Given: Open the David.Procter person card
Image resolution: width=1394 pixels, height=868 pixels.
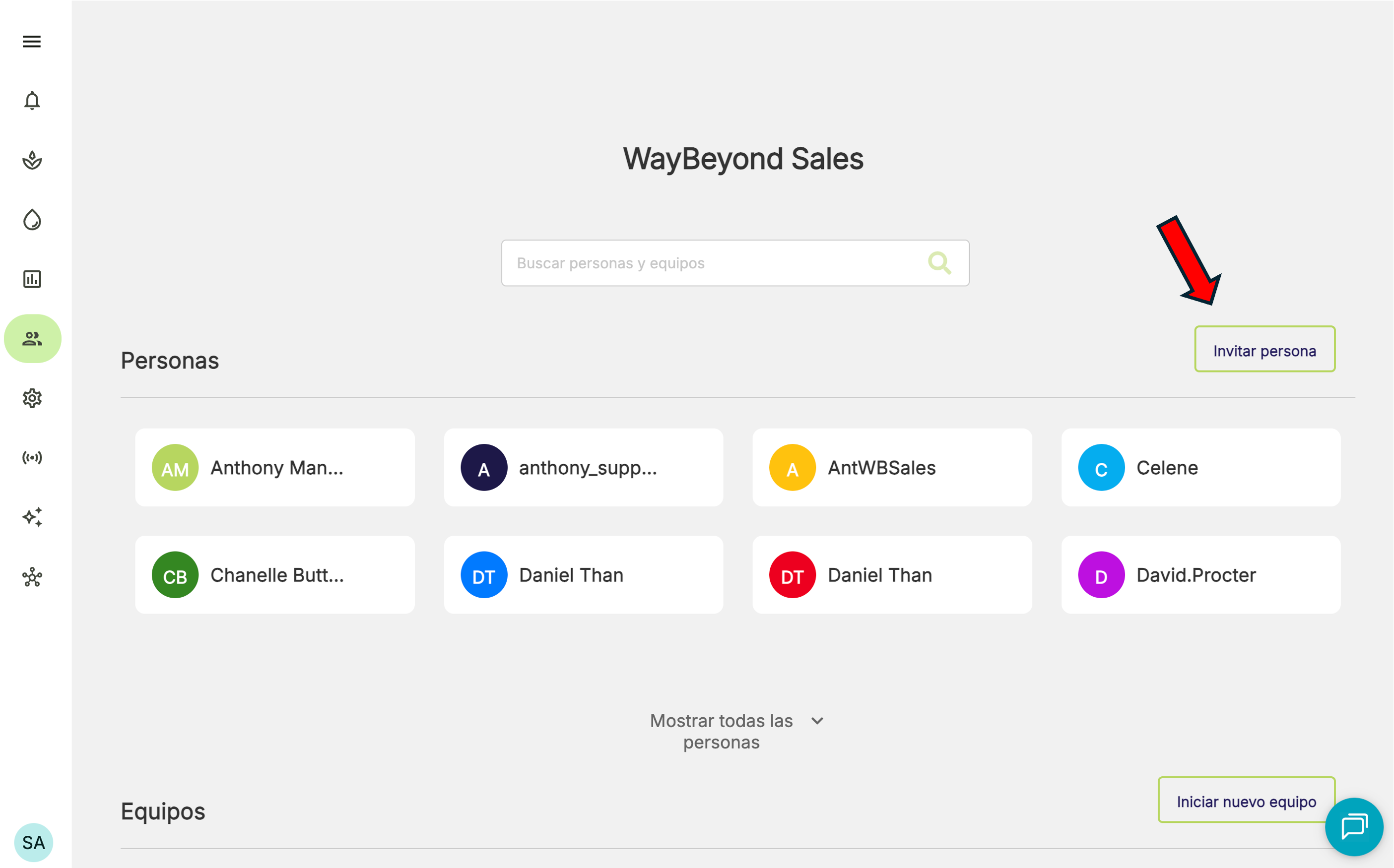Looking at the screenshot, I should [1201, 575].
